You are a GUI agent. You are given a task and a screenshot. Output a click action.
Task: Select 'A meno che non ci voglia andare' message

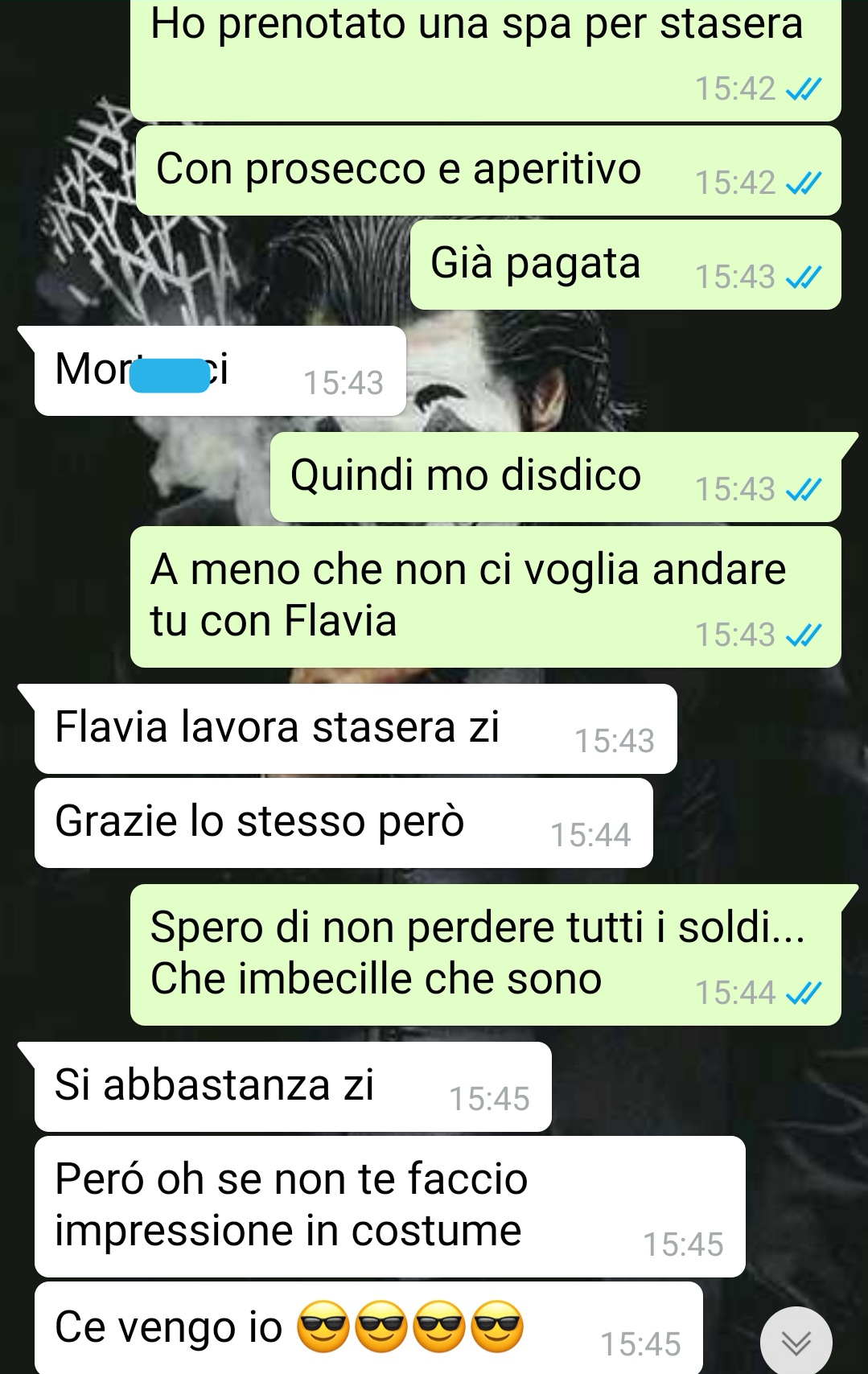pyautogui.click(x=485, y=597)
